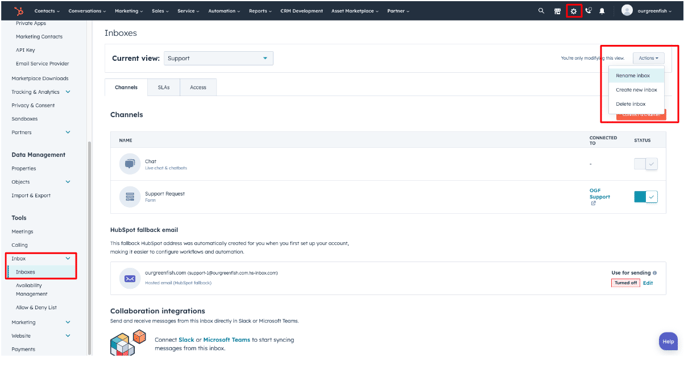The image size is (688, 365).
Task: Choose Rename inbox from Actions menu
Action: click(x=636, y=76)
